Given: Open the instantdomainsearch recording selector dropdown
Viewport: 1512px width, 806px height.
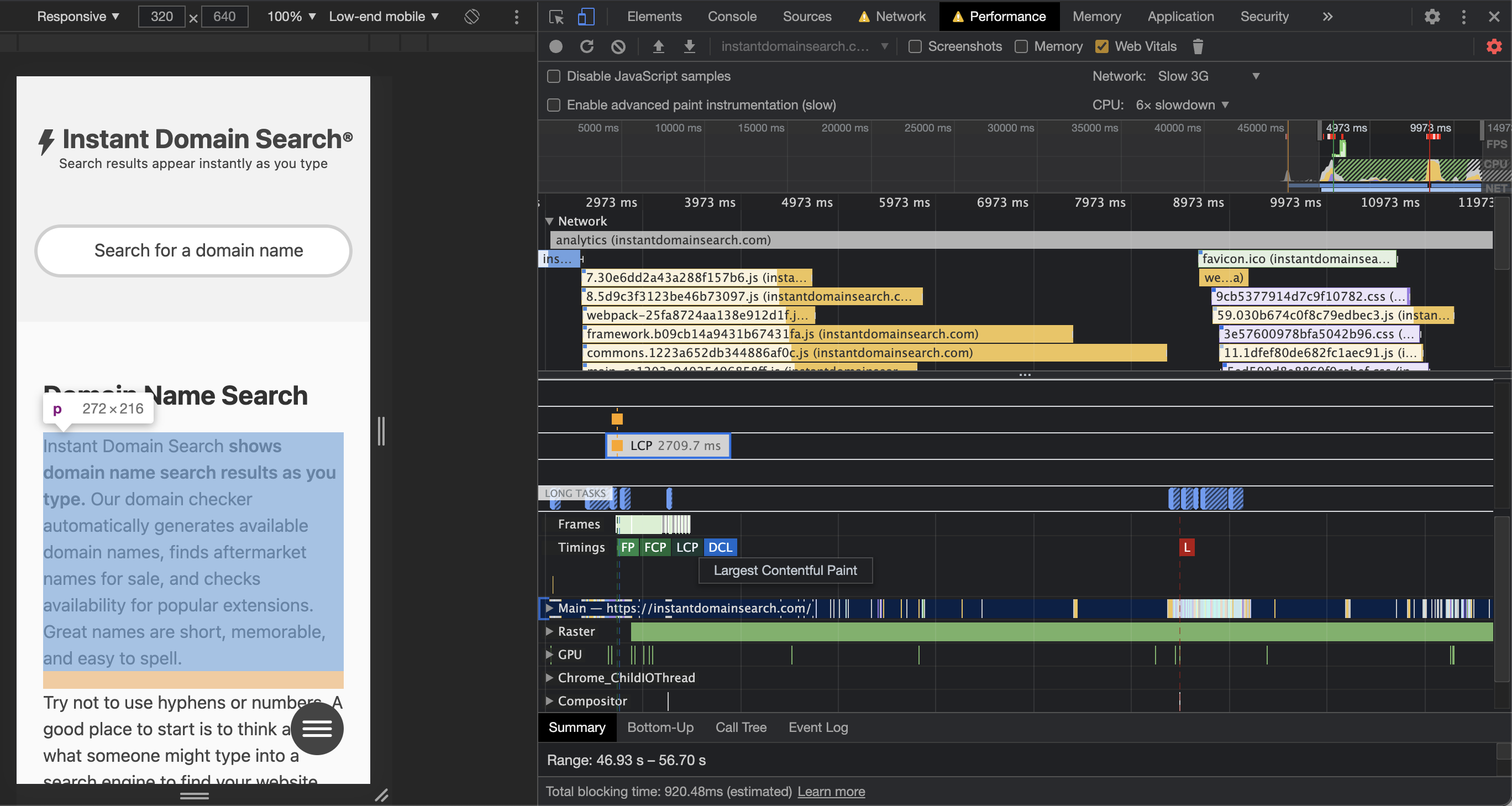Looking at the screenshot, I should (x=804, y=46).
